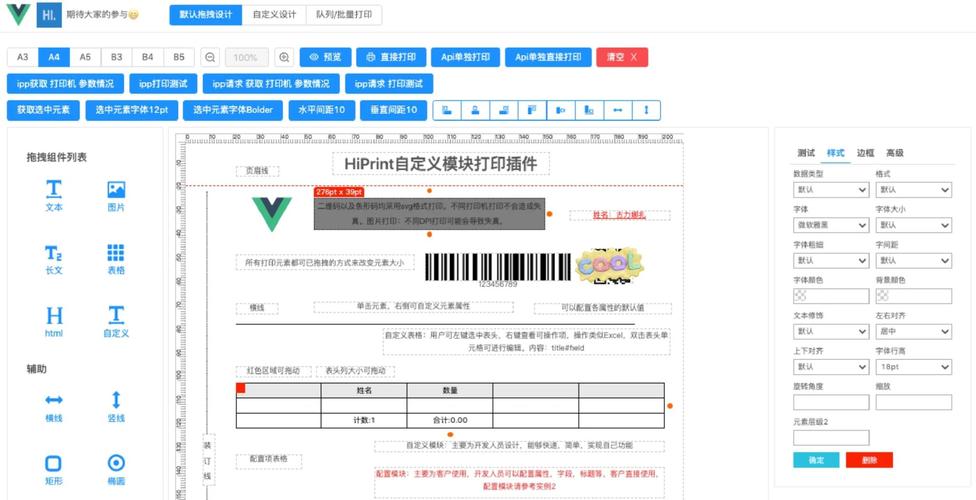
Task: Open the 上下对齐 dropdown
Action: pos(831,367)
